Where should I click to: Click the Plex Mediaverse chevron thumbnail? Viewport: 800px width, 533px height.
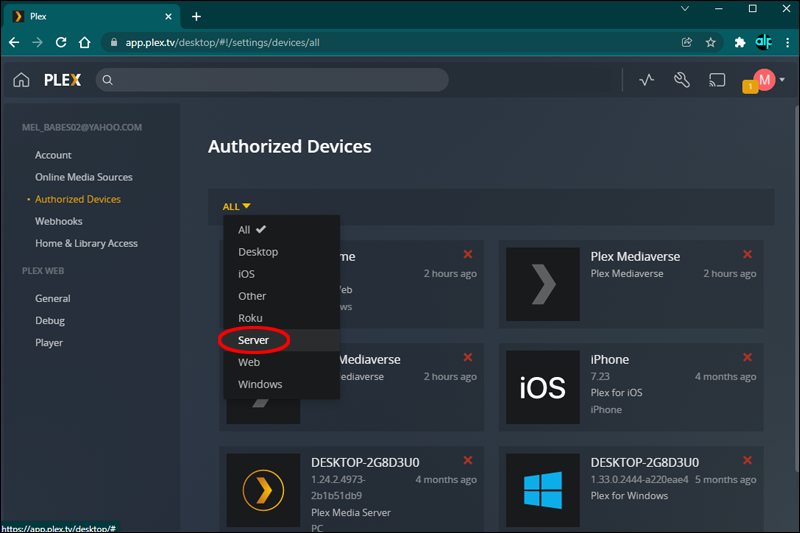[543, 284]
